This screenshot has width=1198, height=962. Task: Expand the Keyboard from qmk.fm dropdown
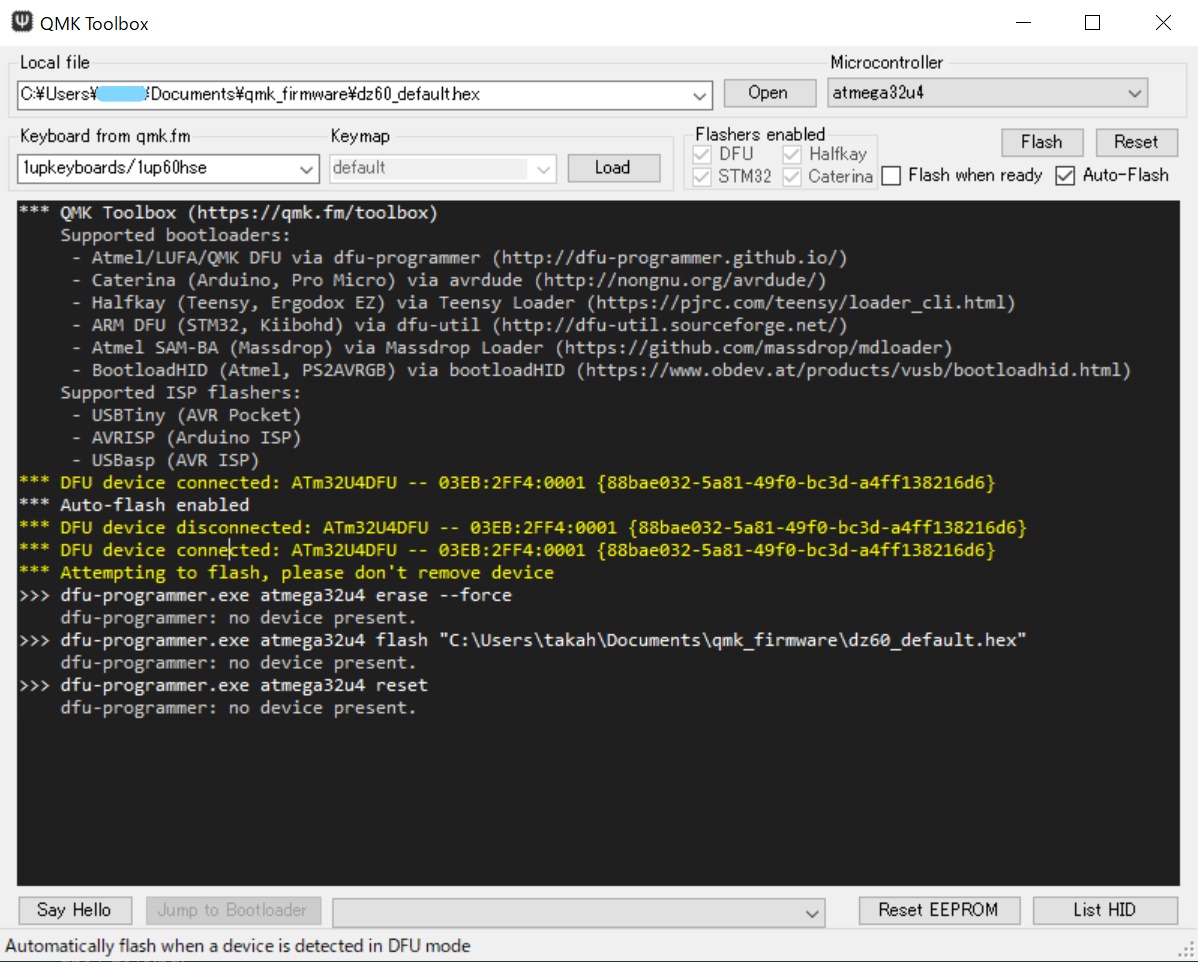pyautogui.click(x=306, y=169)
